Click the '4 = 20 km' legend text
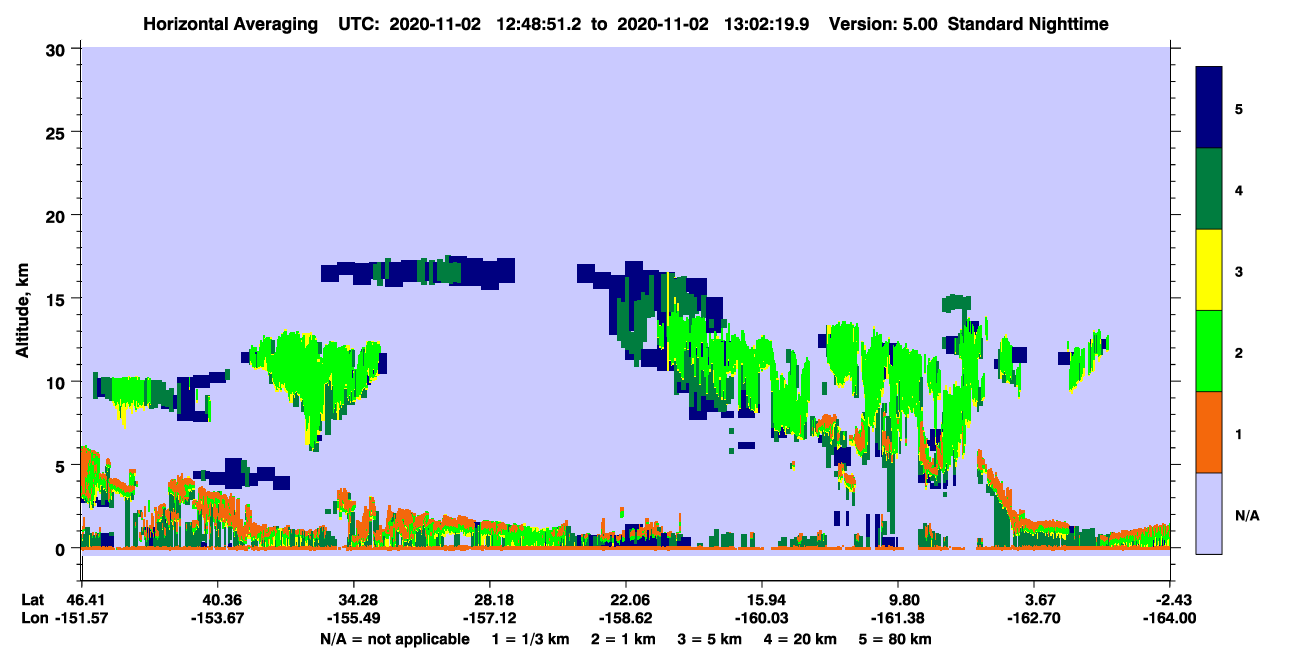 click(801, 639)
